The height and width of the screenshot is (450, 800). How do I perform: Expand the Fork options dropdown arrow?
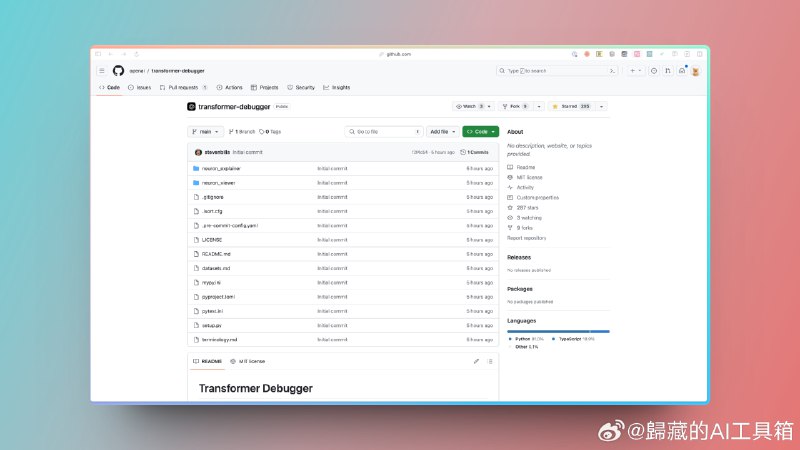point(539,107)
